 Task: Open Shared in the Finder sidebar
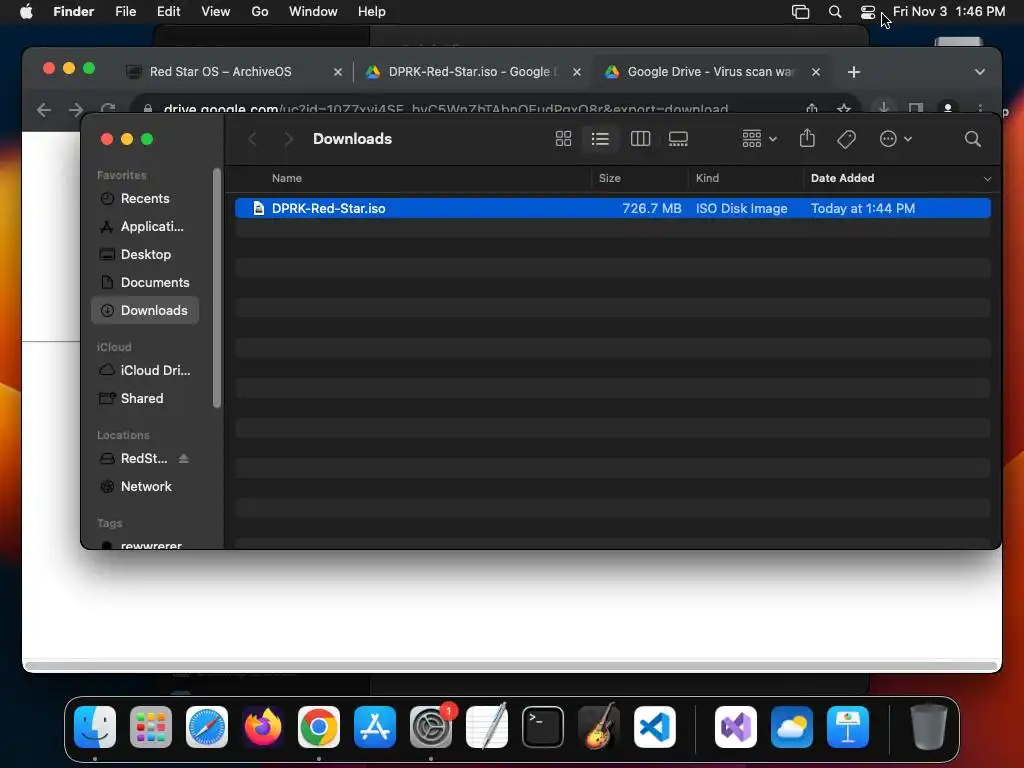tap(145, 398)
